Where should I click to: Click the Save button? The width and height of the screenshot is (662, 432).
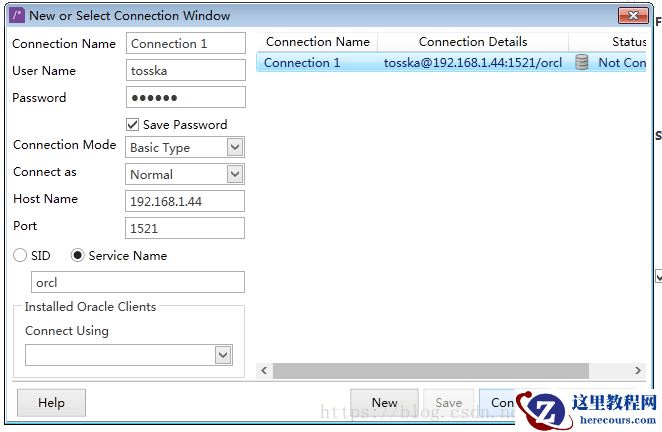448,402
